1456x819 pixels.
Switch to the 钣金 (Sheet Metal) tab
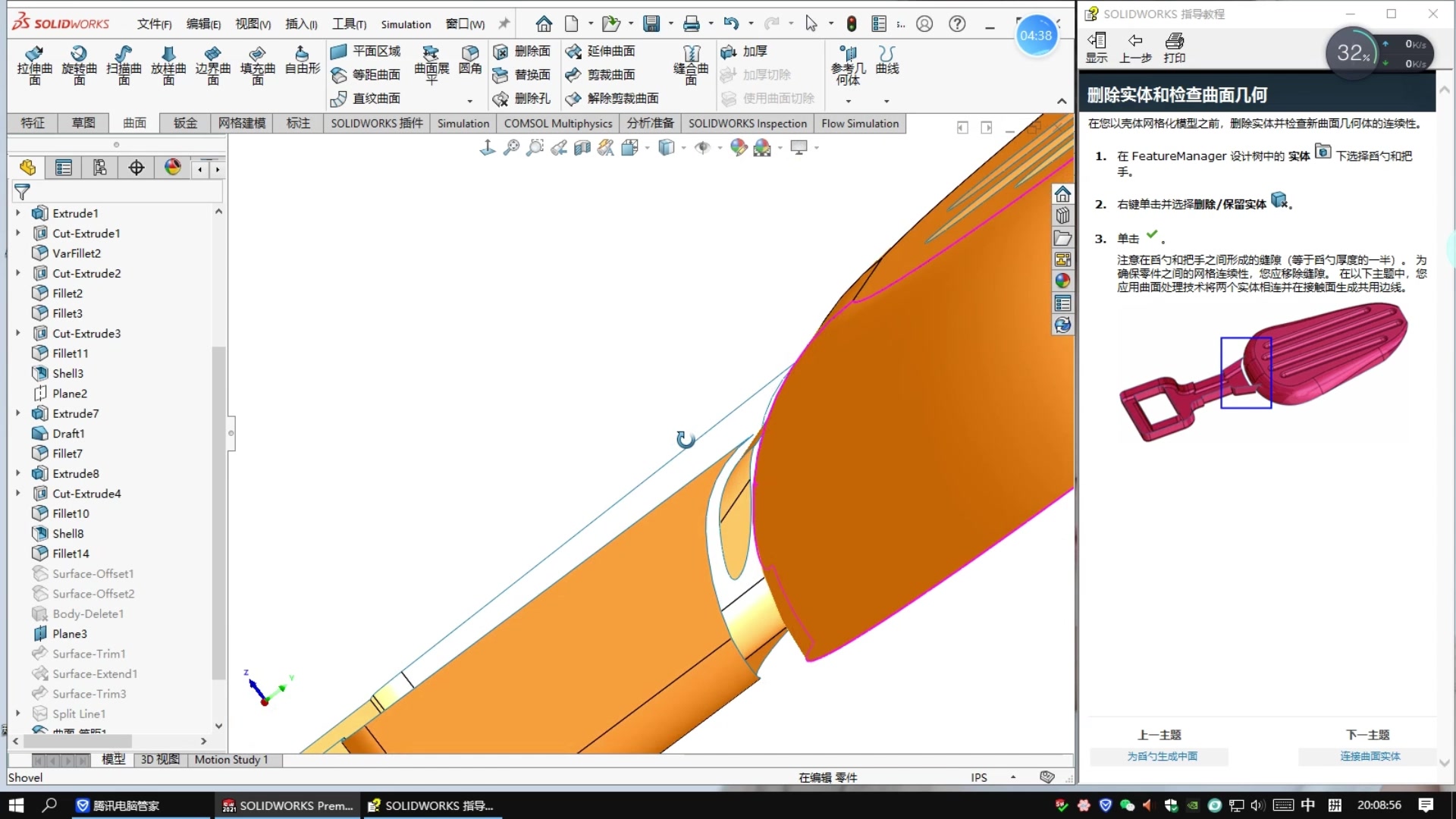(184, 123)
